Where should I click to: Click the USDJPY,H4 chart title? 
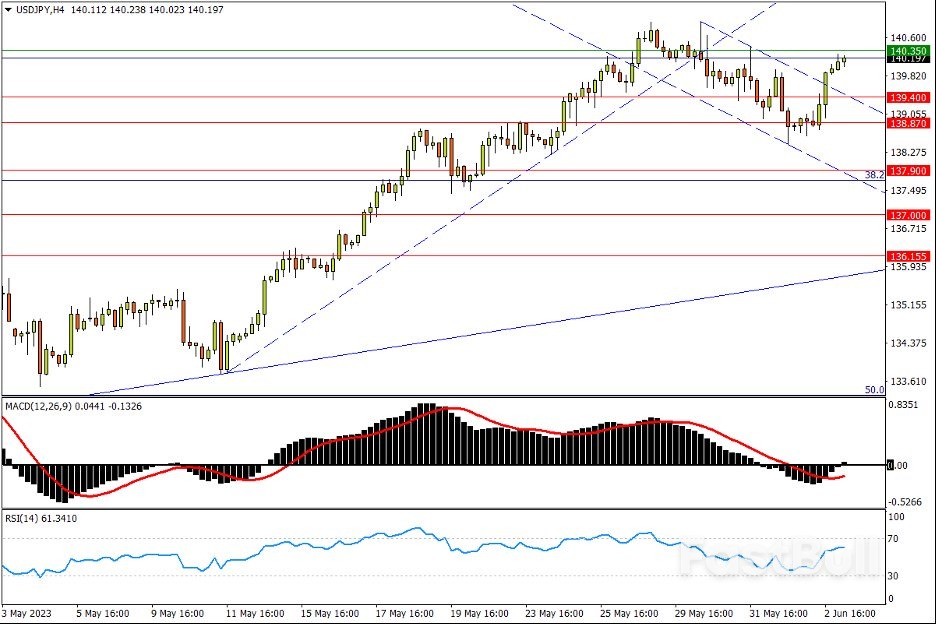pyautogui.click(x=34, y=9)
